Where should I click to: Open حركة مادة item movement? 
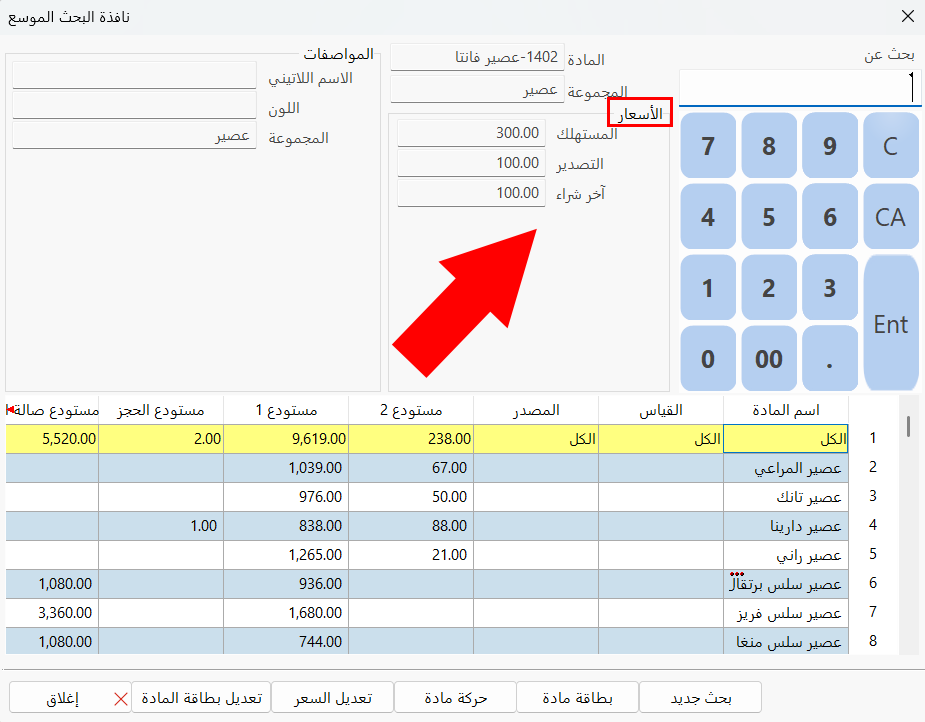456,698
